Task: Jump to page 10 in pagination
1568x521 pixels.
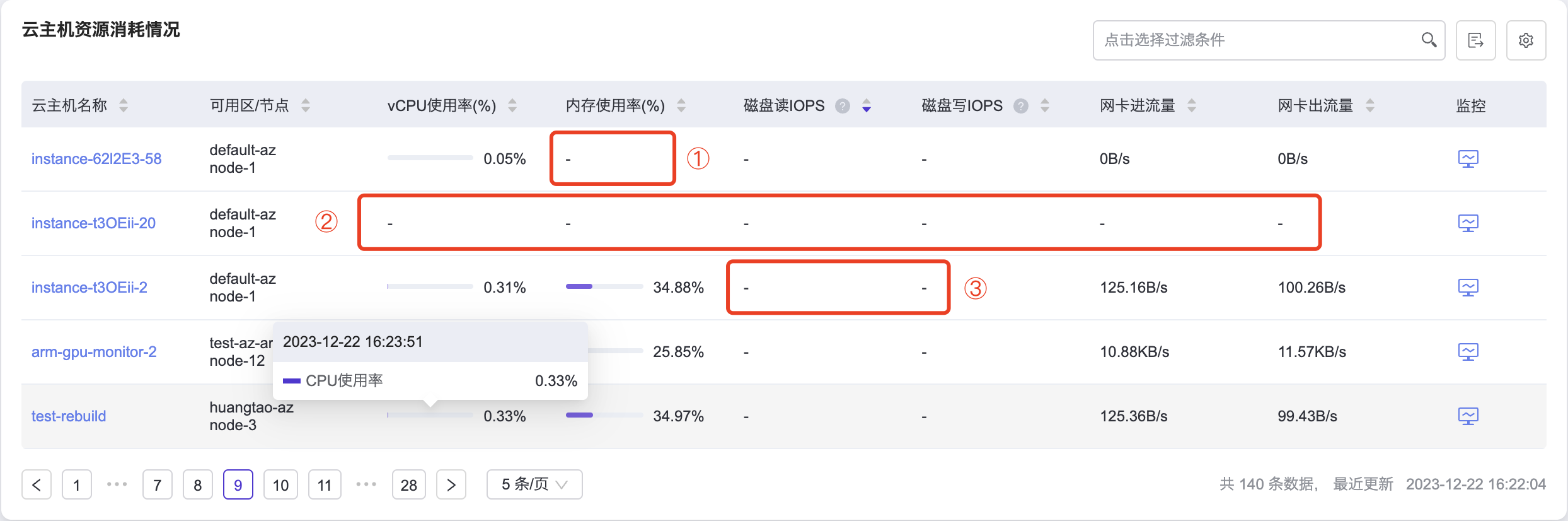Action: pyautogui.click(x=280, y=484)
